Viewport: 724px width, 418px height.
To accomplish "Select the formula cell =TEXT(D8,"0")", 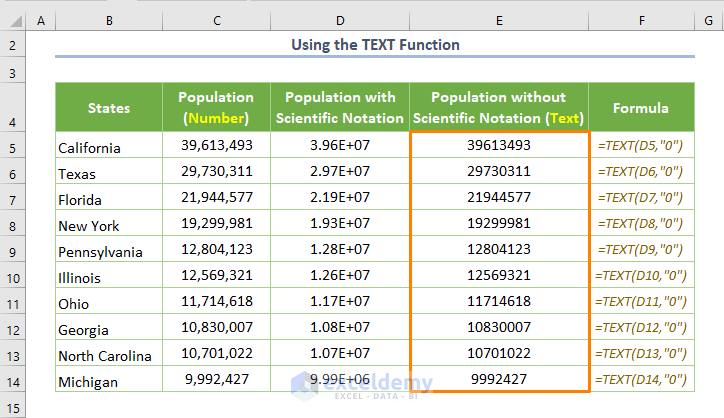I will point(640,223).
